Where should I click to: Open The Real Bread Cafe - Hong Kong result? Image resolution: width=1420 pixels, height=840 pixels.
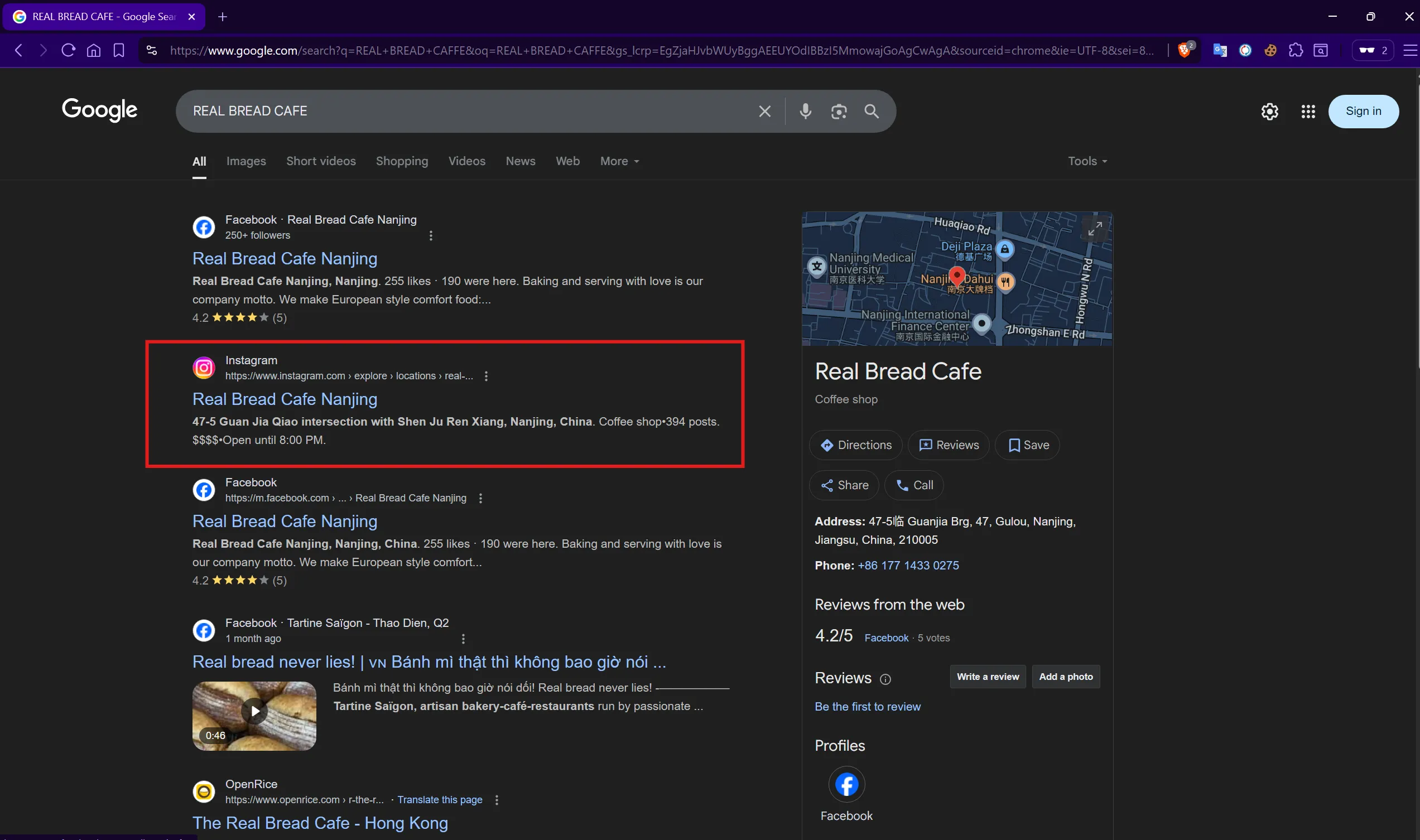320,823
